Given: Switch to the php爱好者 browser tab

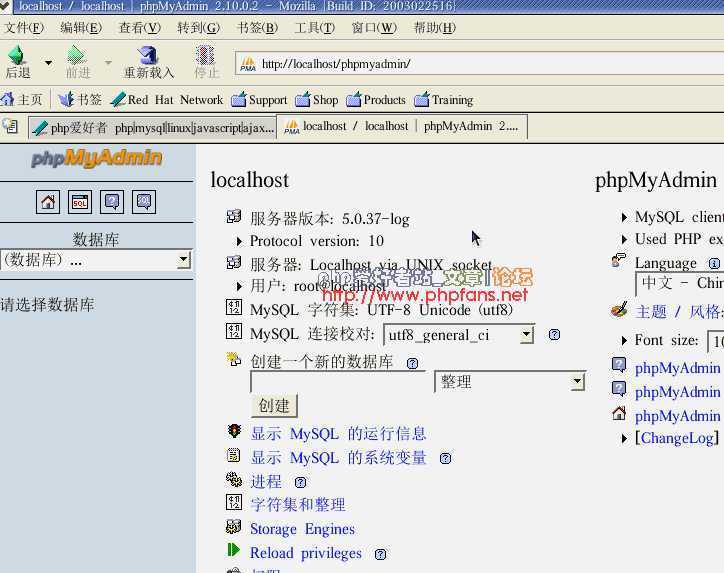Looking at the screenshot, I should (x=153, y=127).
